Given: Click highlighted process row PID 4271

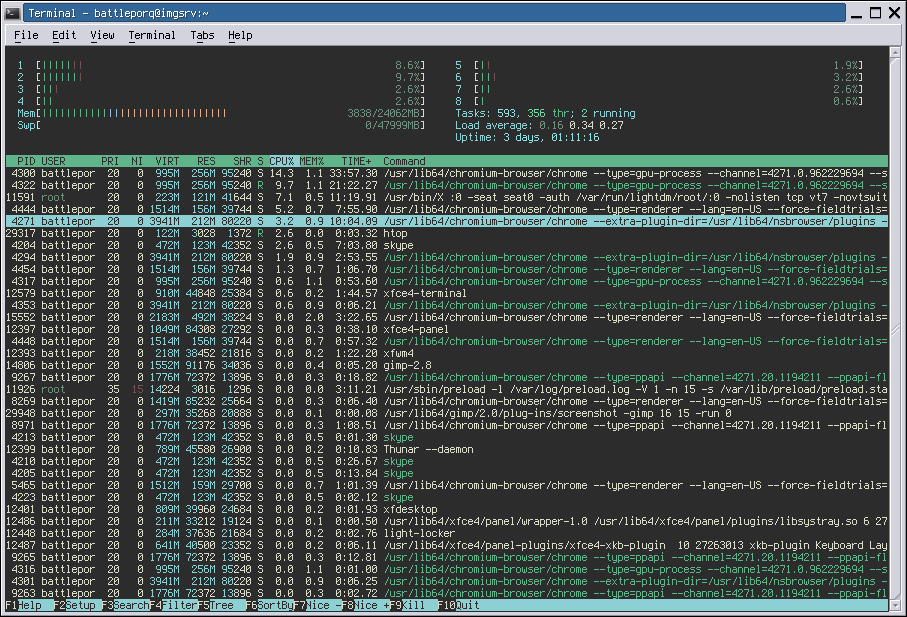Looking at the screenshot, I should [x=447, y=221].
